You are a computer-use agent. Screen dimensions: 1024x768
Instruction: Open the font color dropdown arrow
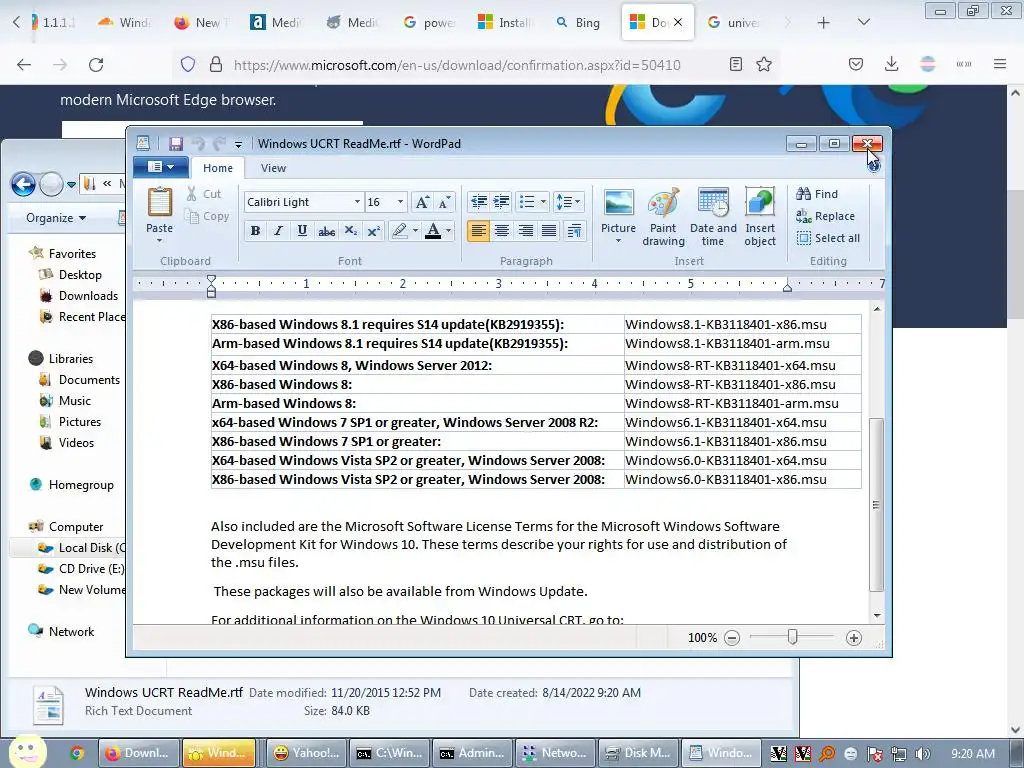point(448,231)
